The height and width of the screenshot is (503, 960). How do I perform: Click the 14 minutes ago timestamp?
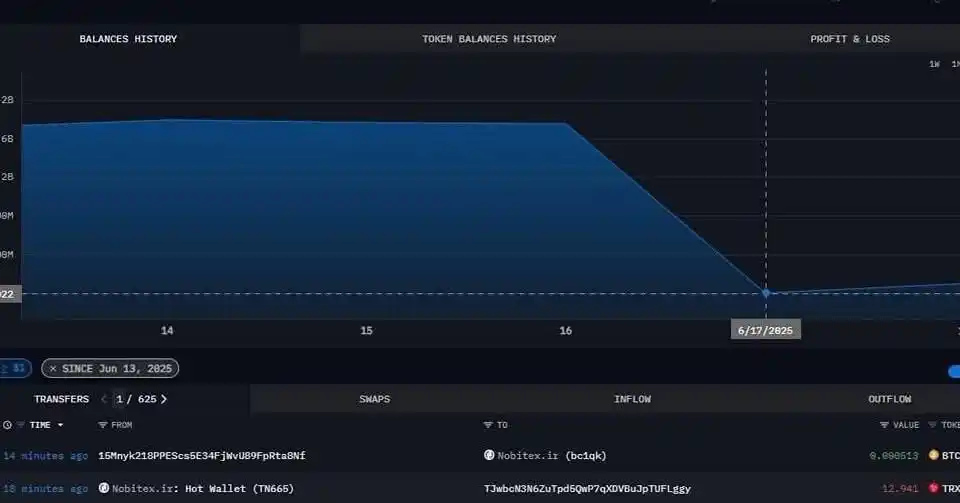(x=45, y=455)
